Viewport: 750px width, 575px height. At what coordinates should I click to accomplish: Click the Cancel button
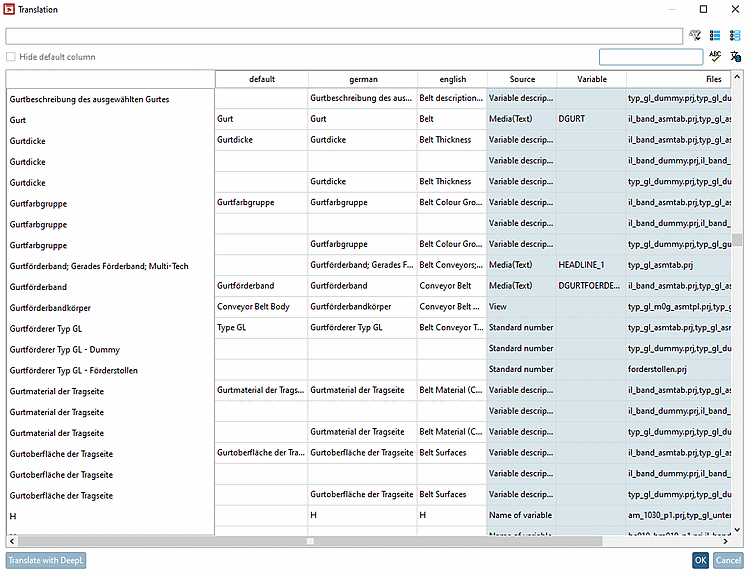728,561
